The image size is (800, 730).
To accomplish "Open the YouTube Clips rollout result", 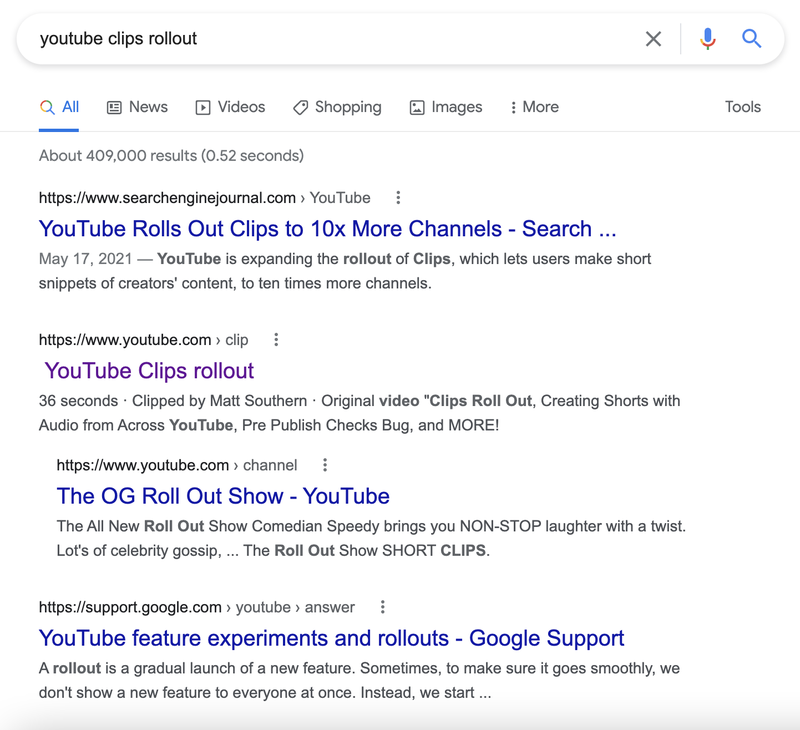I will tap(149, 371).
